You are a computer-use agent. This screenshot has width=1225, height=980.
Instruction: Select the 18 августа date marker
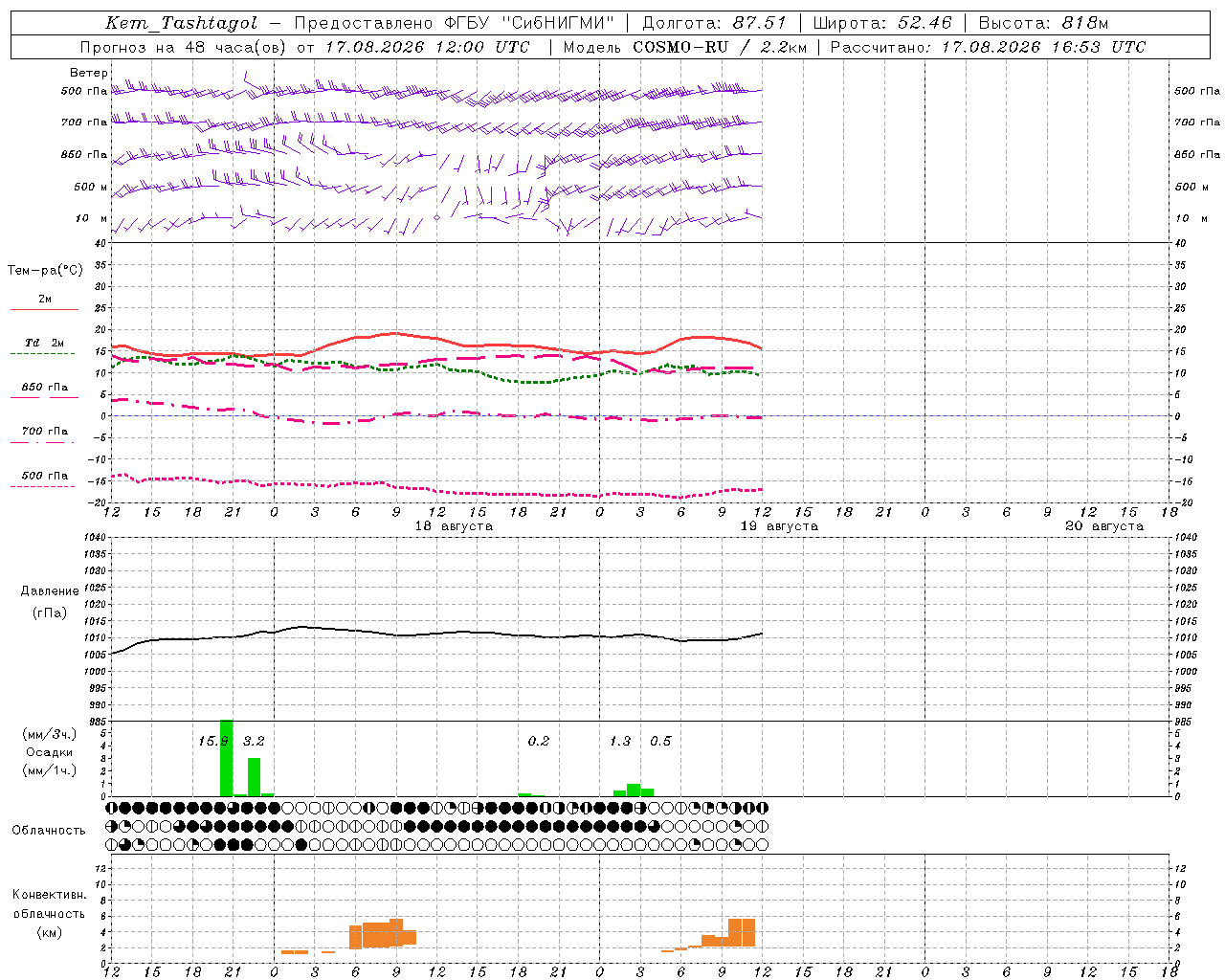(454, 526)
